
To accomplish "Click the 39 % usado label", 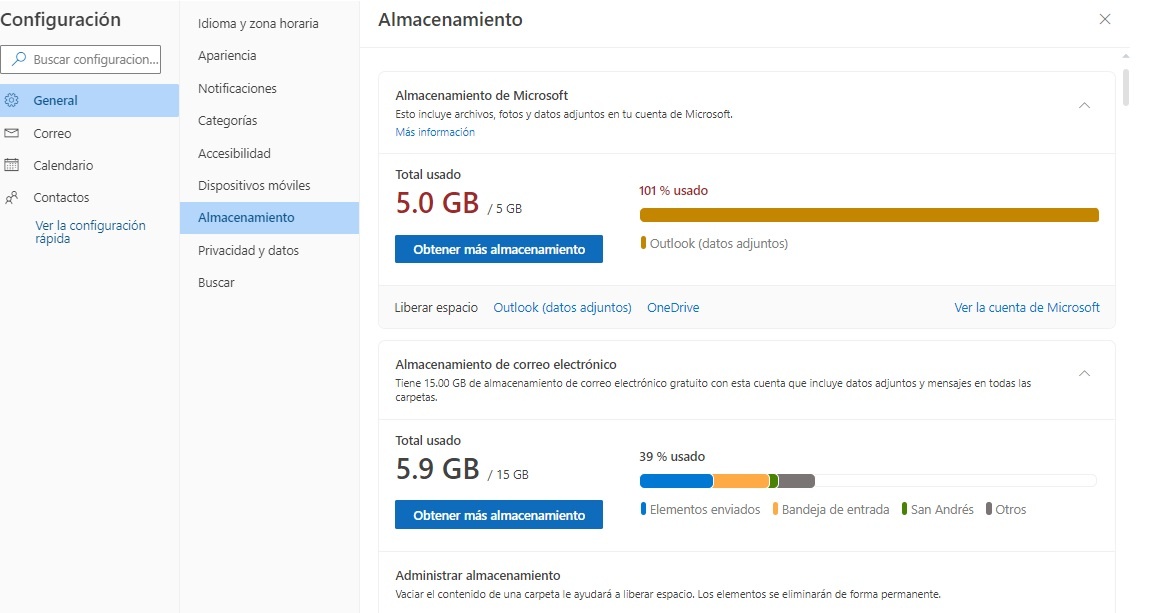I will (672, 456).
